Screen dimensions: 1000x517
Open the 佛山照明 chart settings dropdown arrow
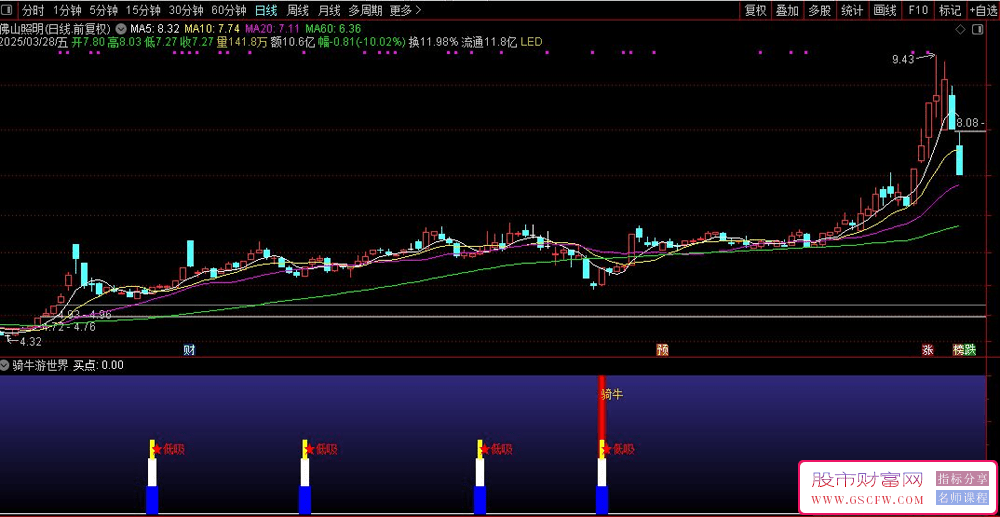point(121,29)
